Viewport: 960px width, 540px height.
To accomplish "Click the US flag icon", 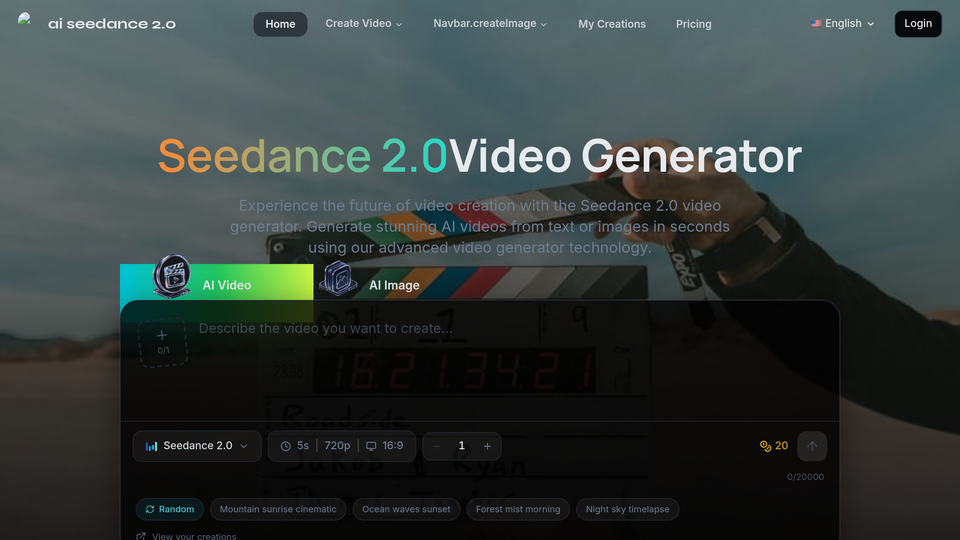I will [x=816, y=24].
